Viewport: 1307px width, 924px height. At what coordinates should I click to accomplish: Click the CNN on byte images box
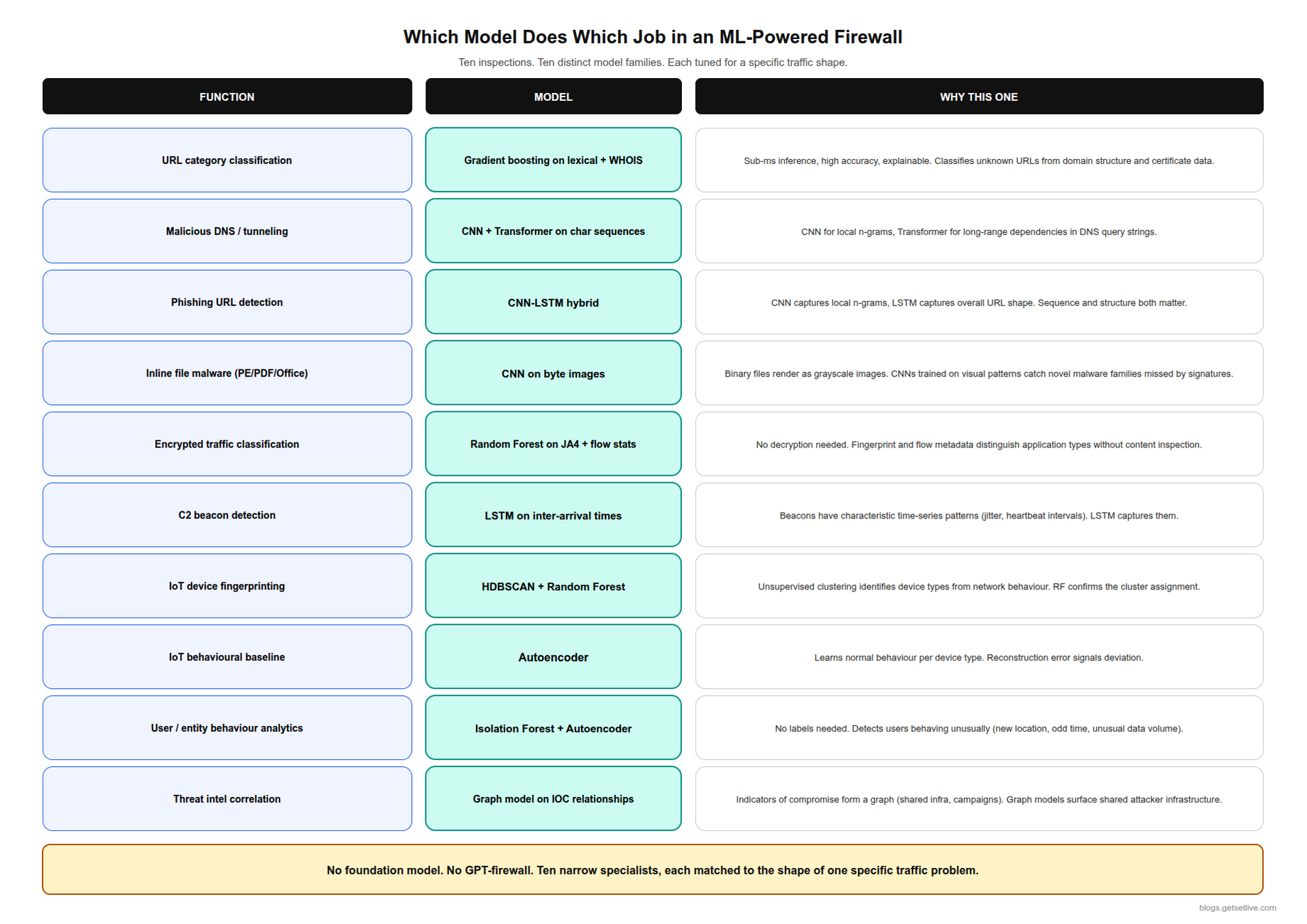(553, 373)
